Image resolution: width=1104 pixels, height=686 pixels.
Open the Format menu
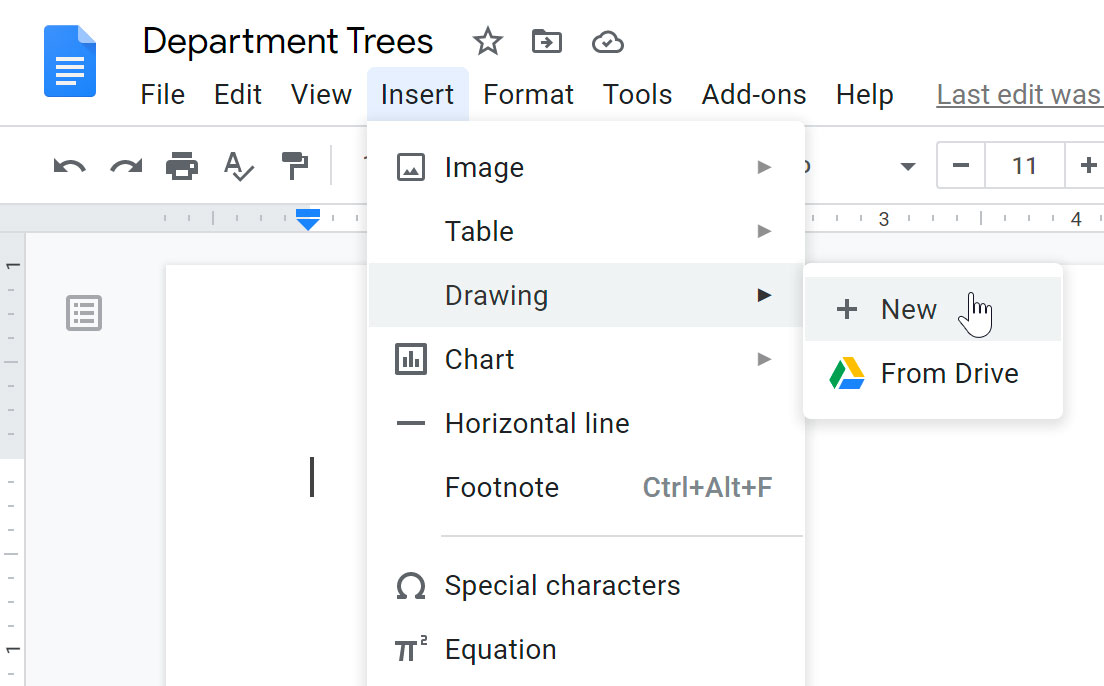528,95
